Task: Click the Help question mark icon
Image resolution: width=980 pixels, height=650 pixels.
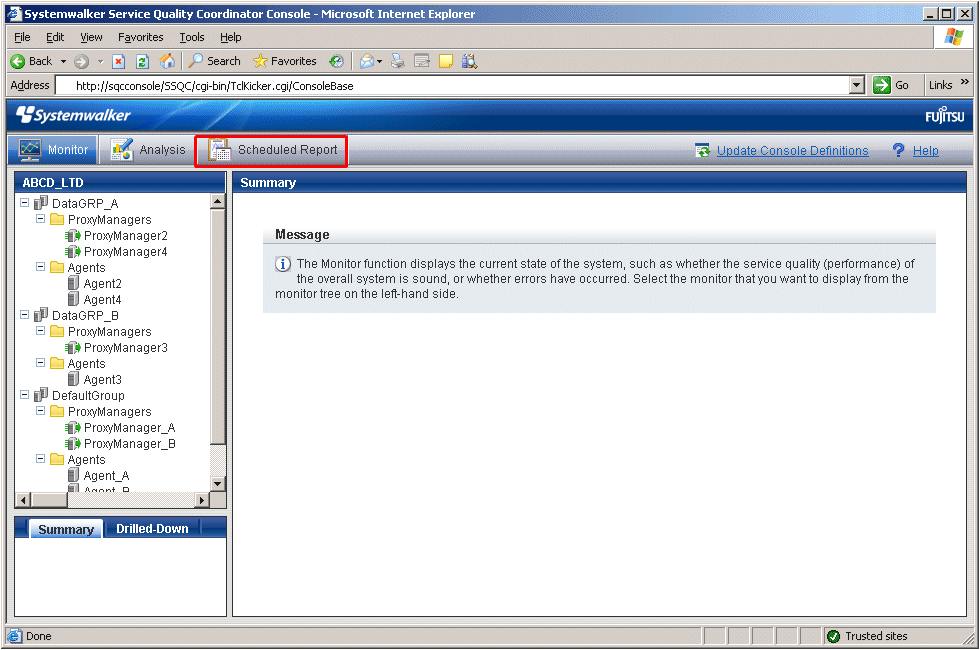Action: [x=898, y=150]
